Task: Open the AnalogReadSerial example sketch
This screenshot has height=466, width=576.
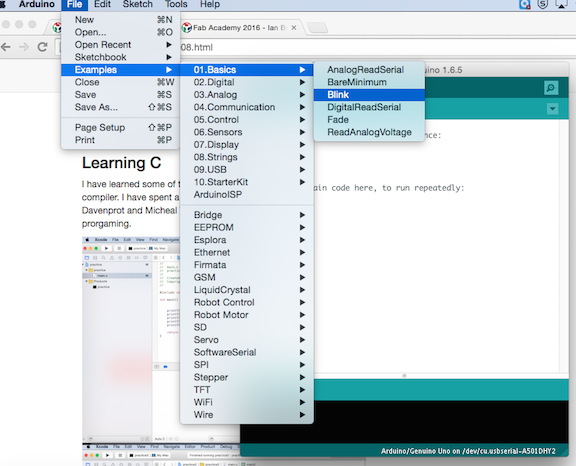Action: tap(369, 70)
